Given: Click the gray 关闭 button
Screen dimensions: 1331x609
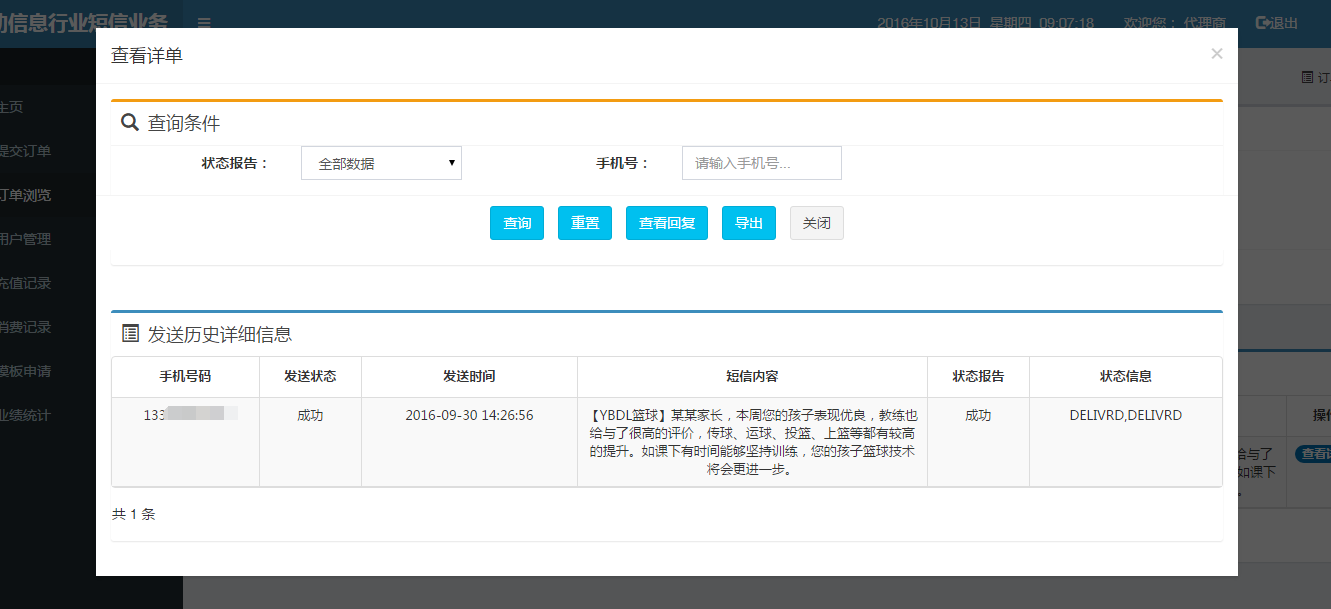Looking at the screenshot, I should click(x=816, y=223).
